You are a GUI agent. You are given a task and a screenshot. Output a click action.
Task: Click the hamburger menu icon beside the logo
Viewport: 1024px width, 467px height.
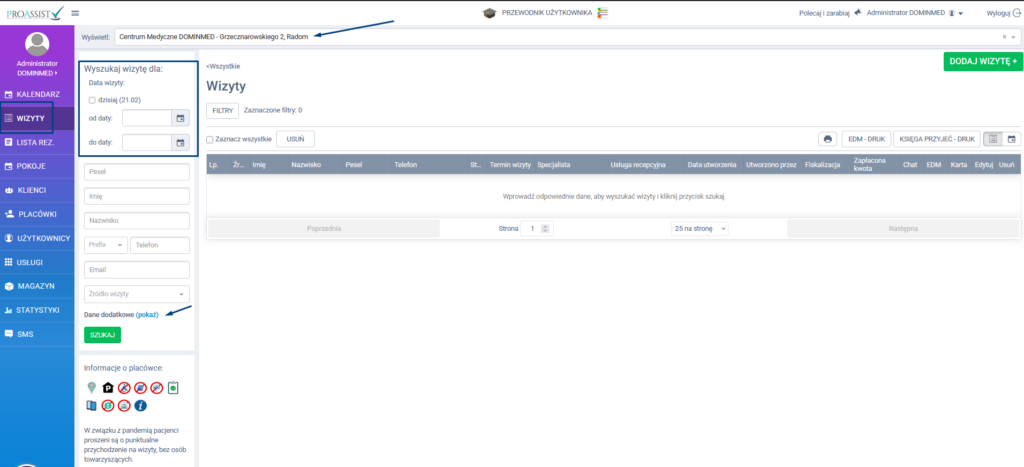point(75,13)
